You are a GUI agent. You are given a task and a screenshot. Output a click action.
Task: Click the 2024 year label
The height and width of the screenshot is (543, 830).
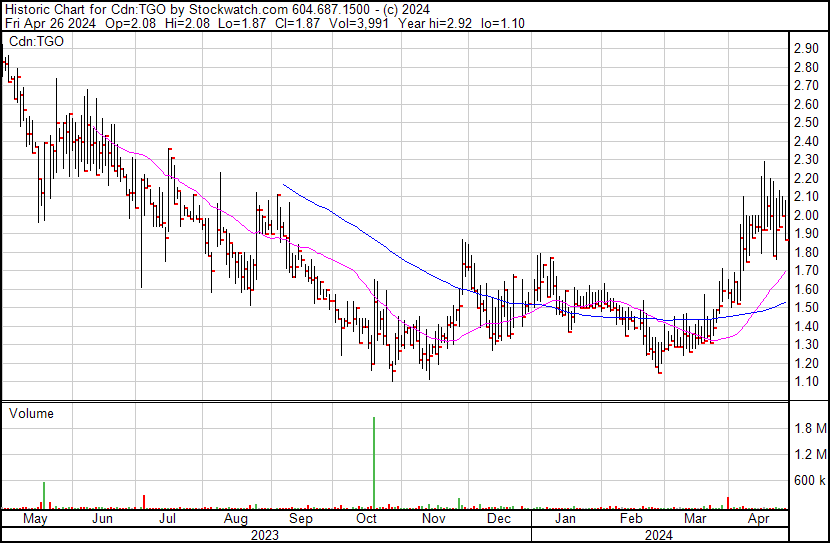coord(658,535)
